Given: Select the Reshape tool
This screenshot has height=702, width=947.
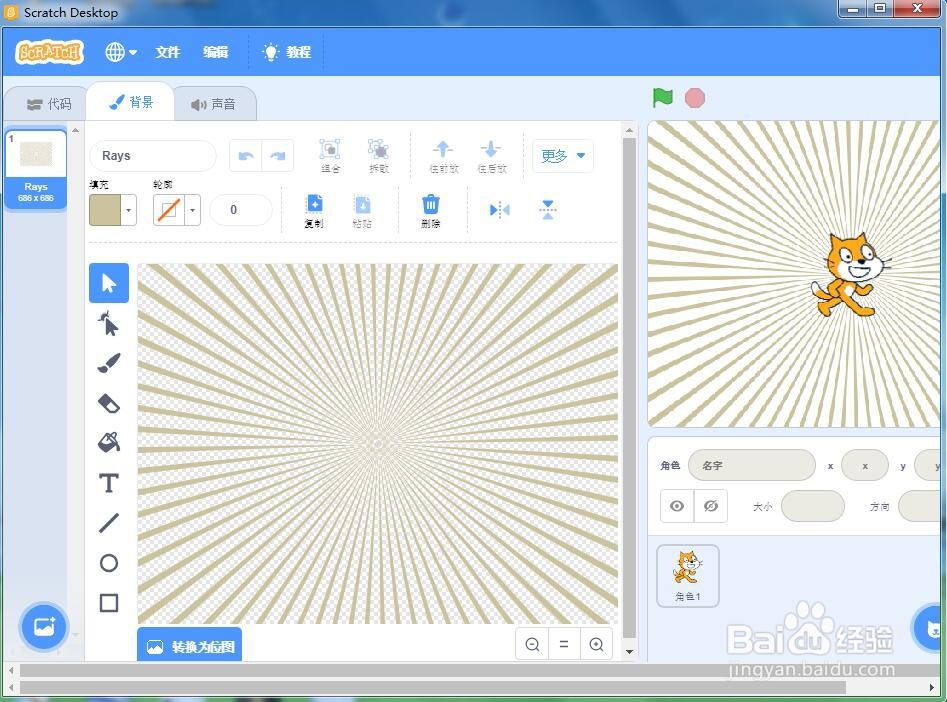Looking at the screenshot, I should [x=109, y=323].
